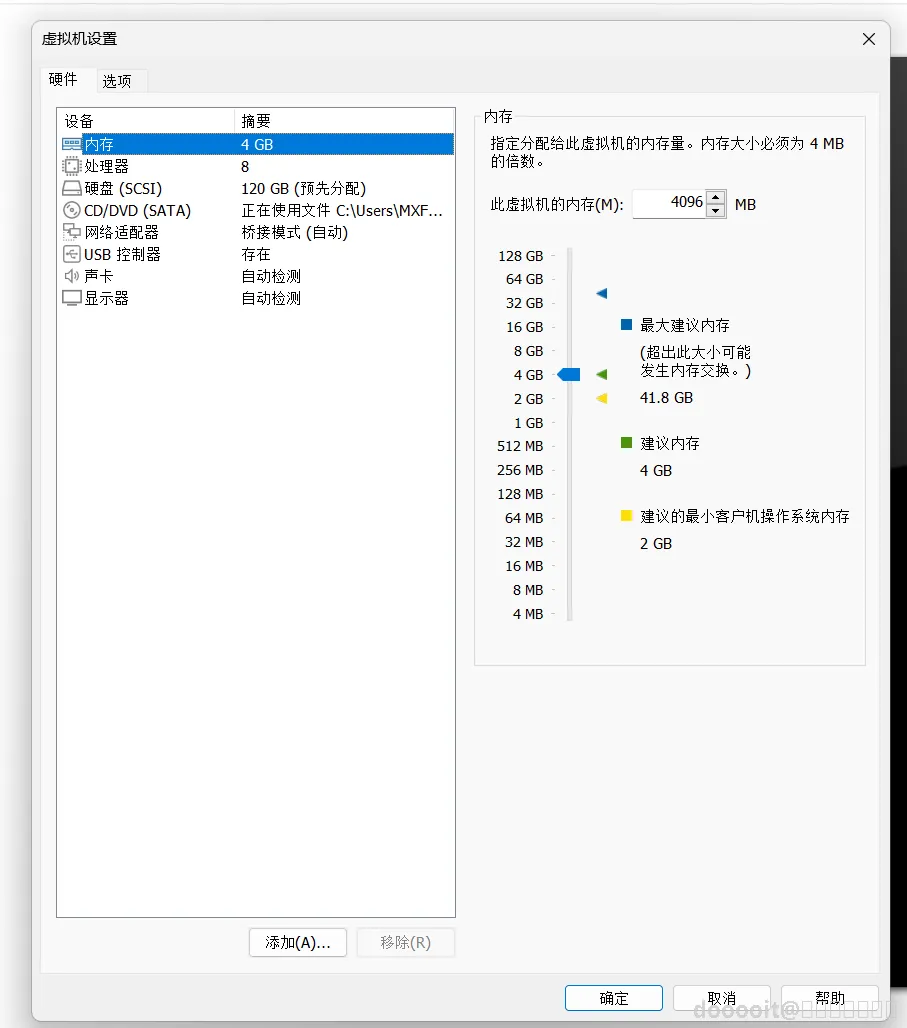
Task: Select the 处理器 device icon
Action: pos(73,166)
